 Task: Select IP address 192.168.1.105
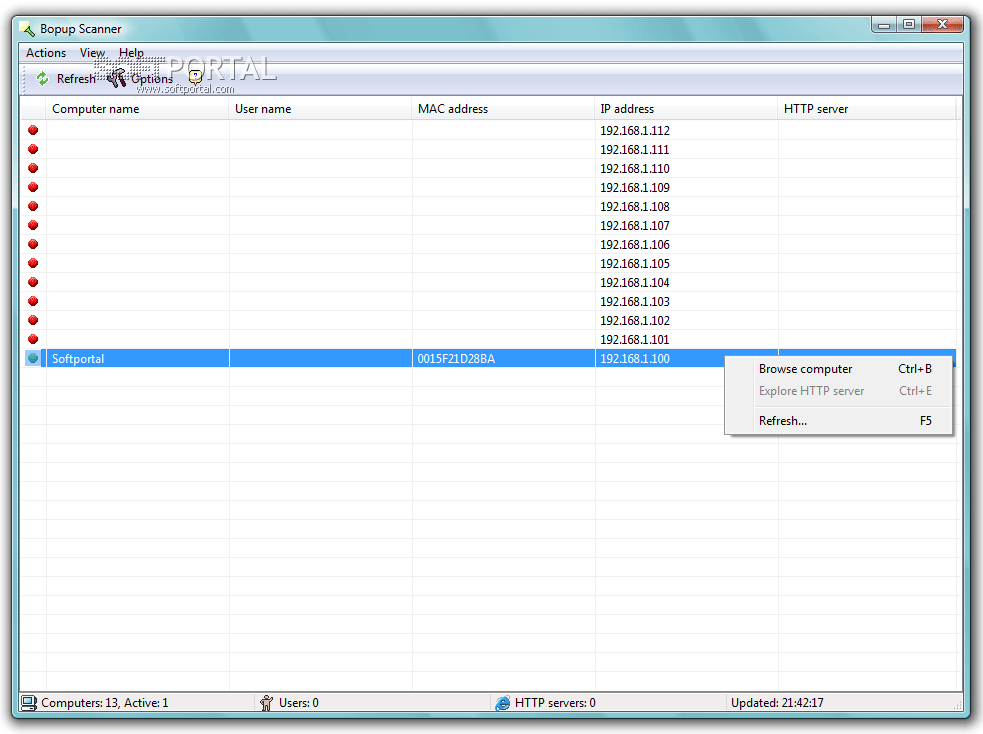pyautogui.click(x=635, y=263)
